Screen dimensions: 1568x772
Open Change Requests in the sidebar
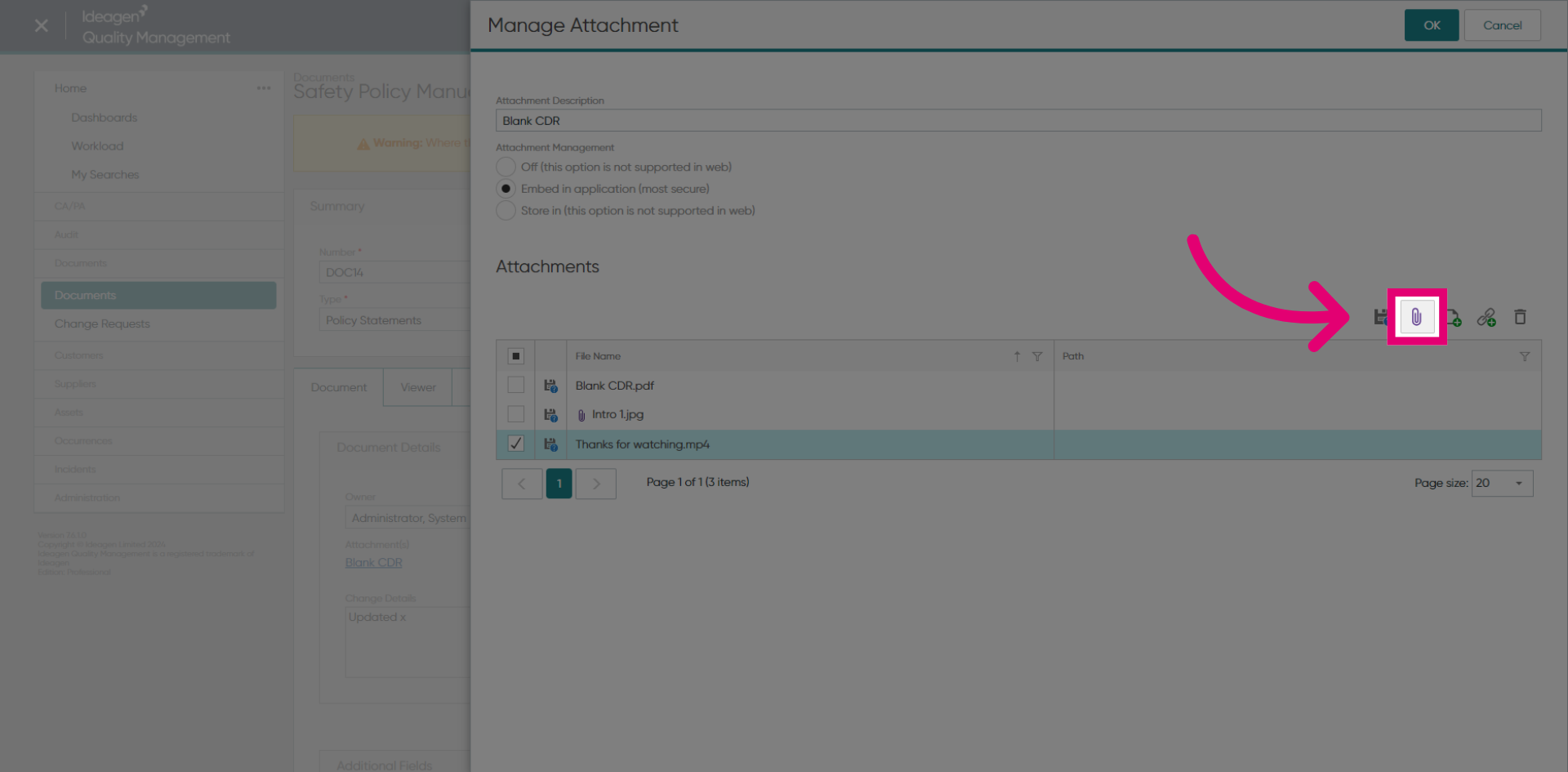click(102, 324)
